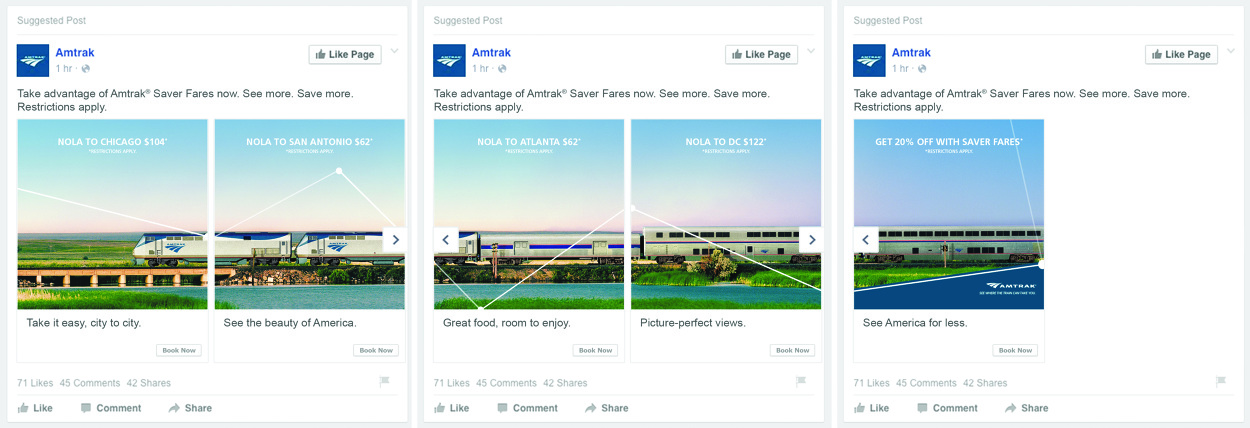
Task: Open Amtrak page name link in middle post
Action: [x=491, y=53]
